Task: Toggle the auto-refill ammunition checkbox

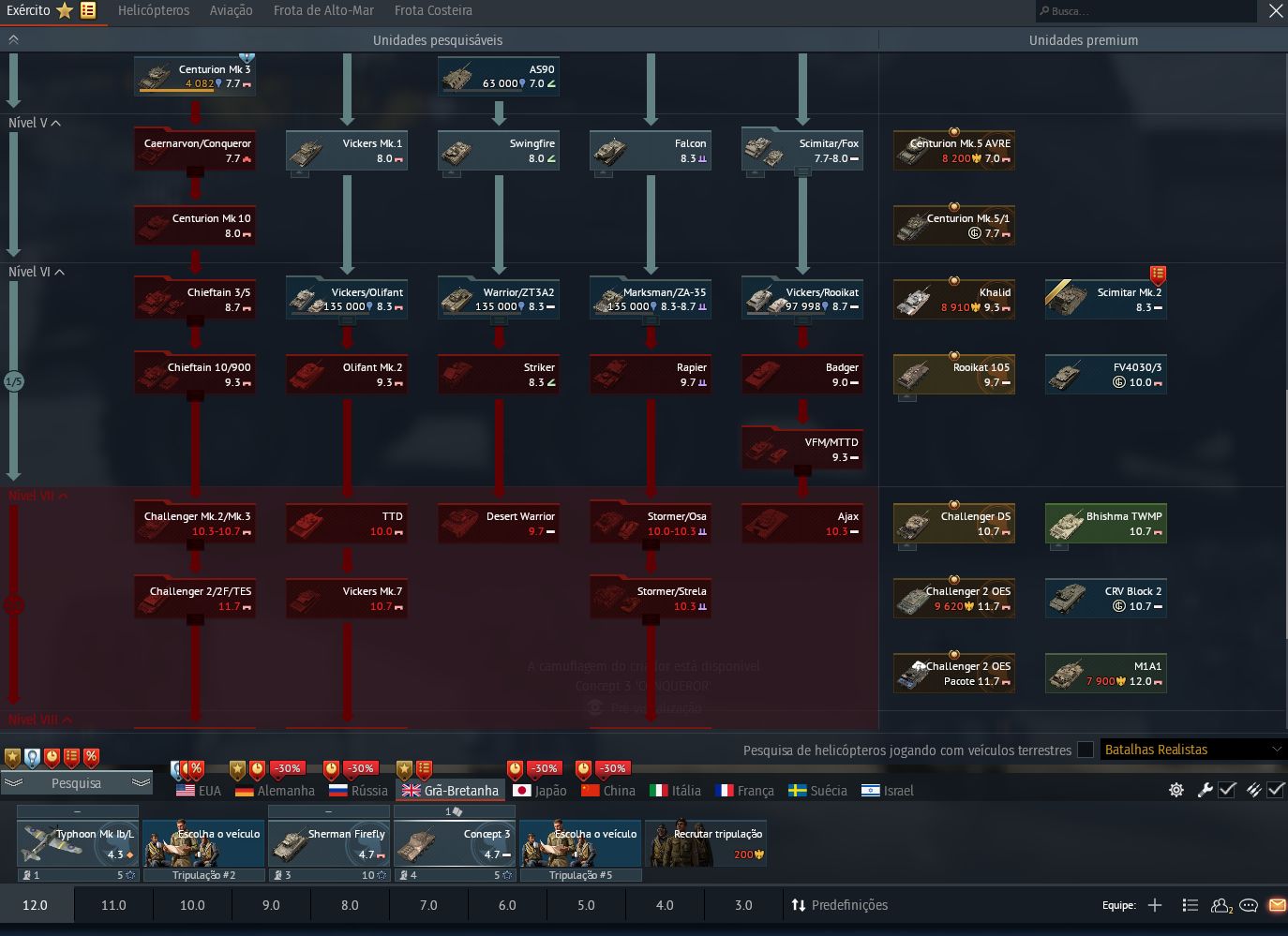Action: [1276, 790]
